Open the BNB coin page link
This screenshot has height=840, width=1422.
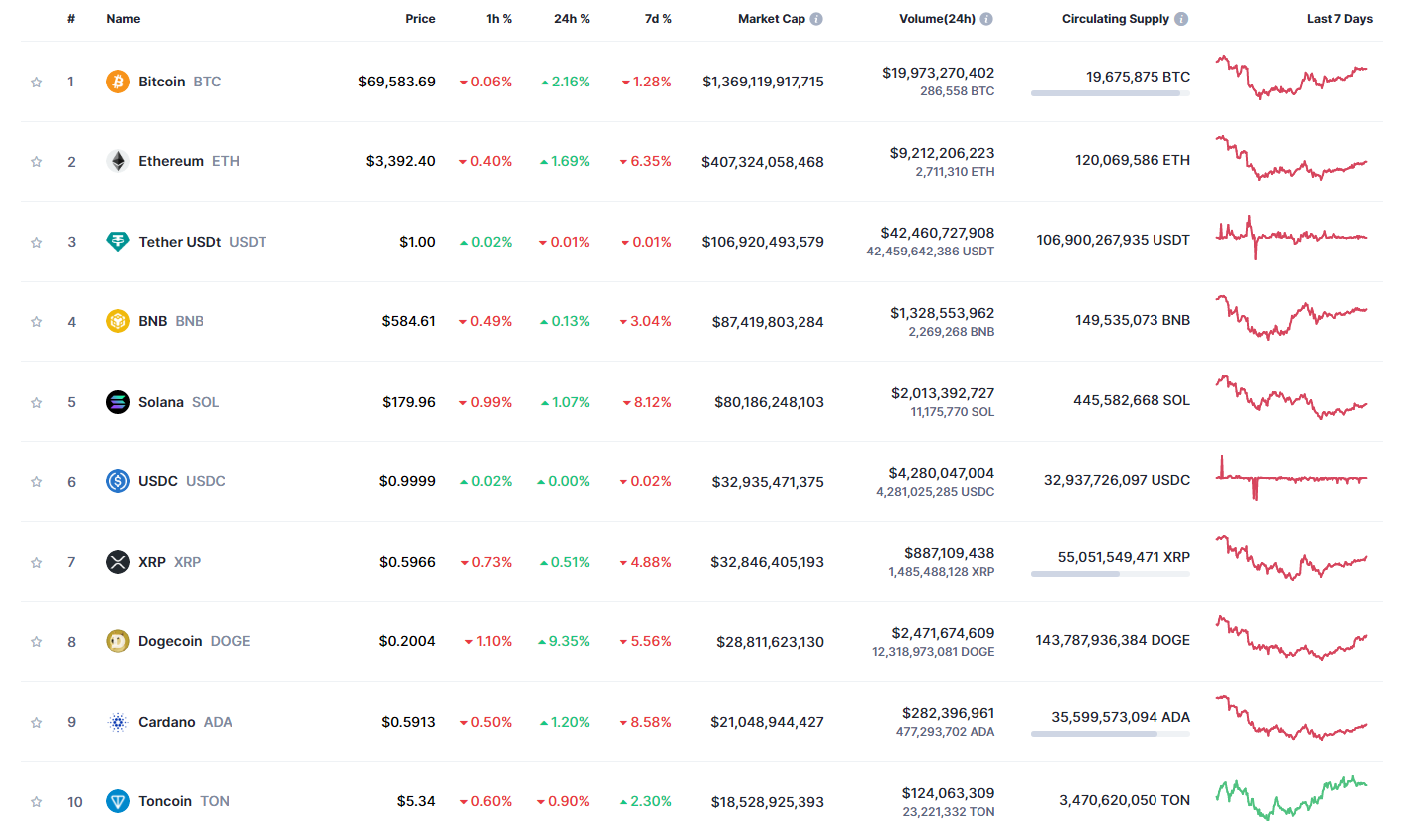171,321
